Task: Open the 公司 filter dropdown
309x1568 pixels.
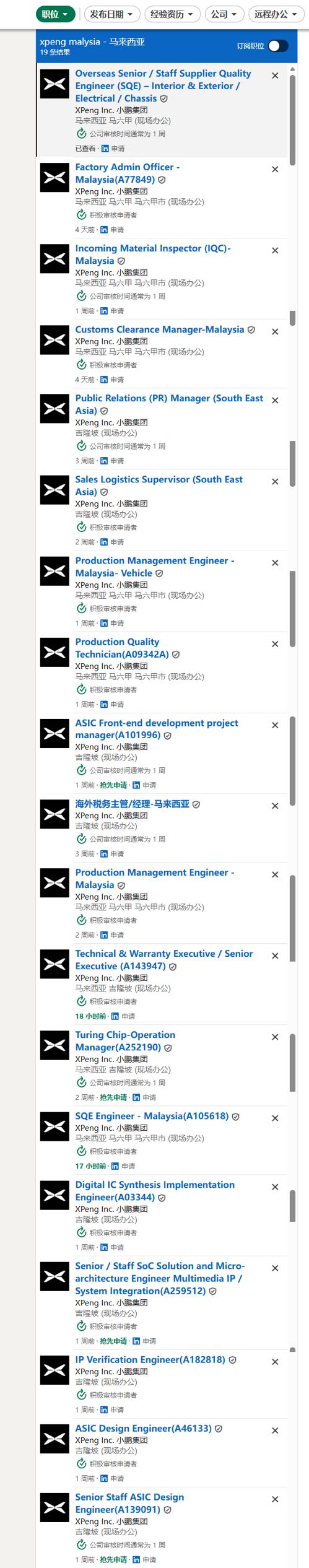Action: coord(224,14)
